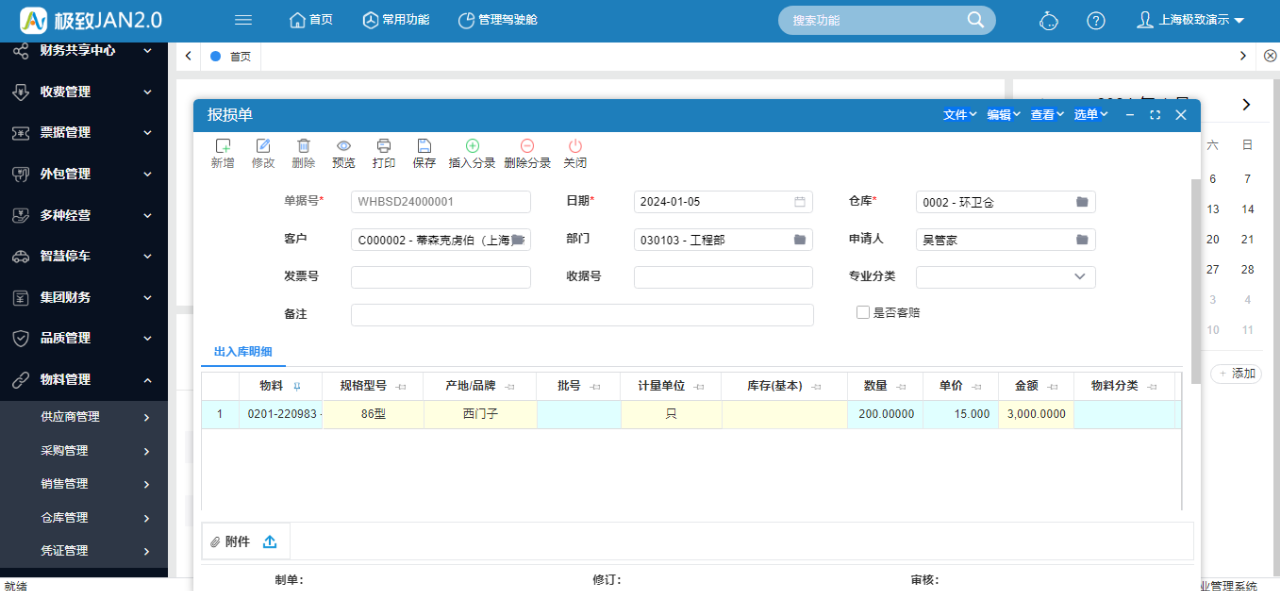Image resolution: width=1280 pixels, height=591 pixels.
Task: Click the 保存 (save) toolbar icon
Action: click(x=424, y=146)
